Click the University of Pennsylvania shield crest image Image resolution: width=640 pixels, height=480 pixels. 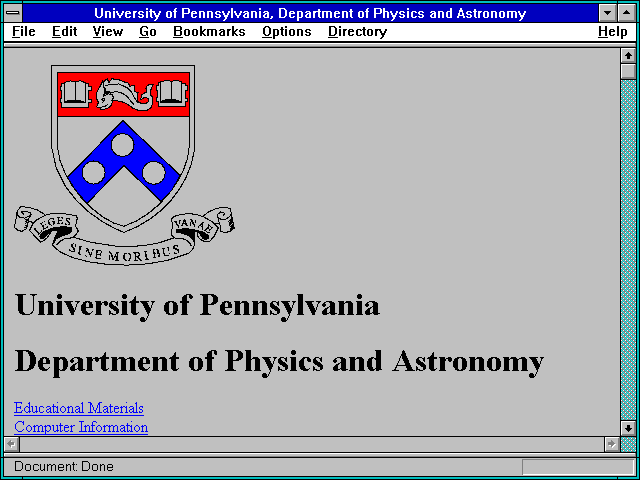point(124,164)
